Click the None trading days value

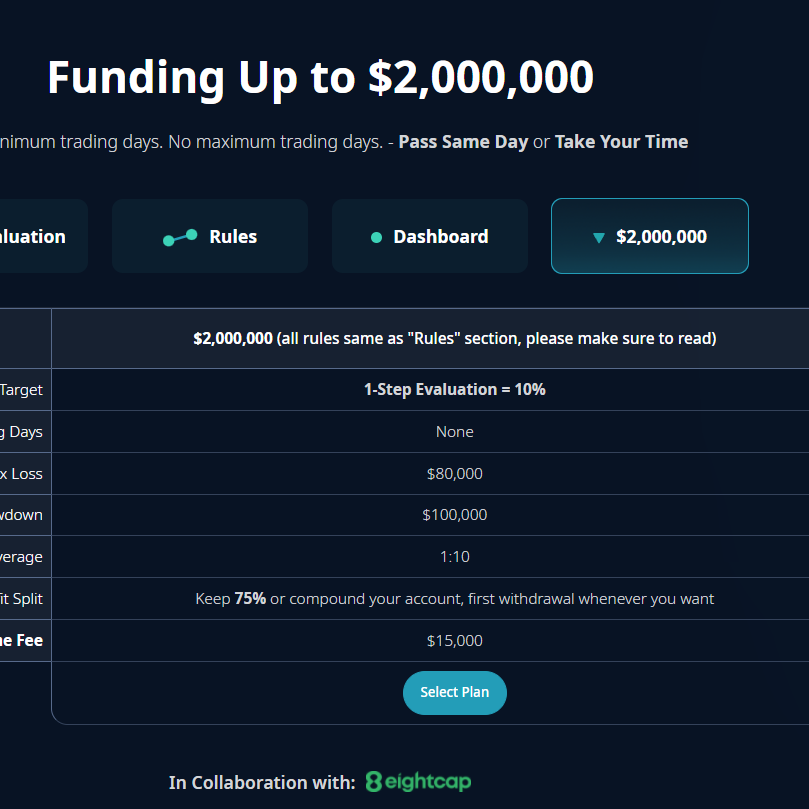click(x=455, y=432)
